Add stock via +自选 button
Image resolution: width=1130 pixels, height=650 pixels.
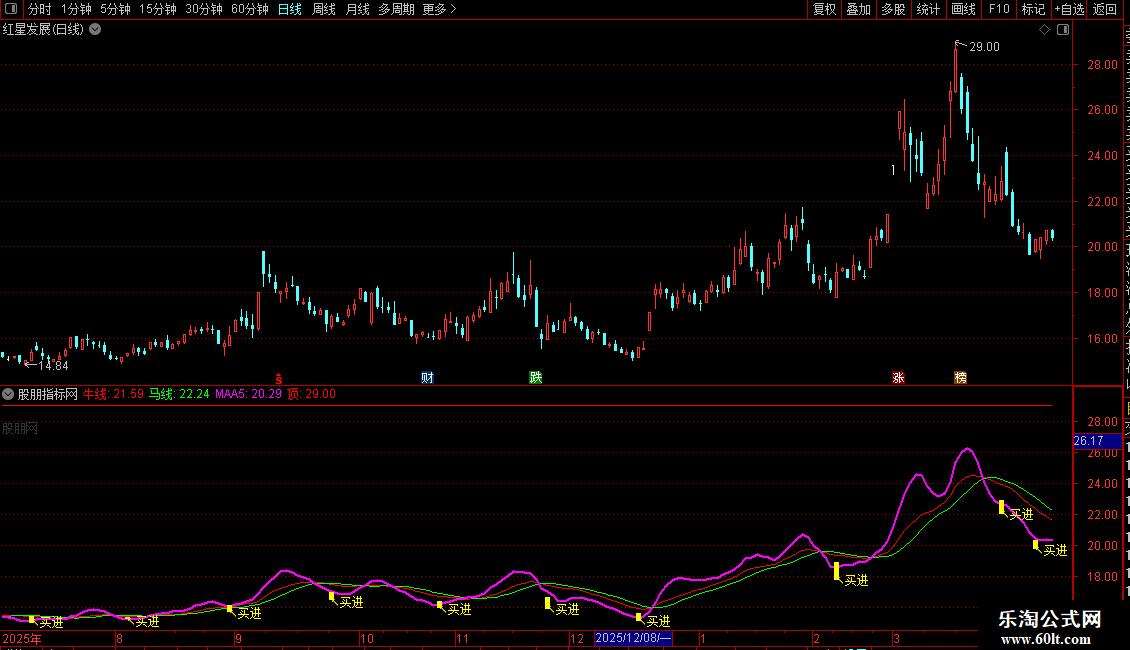pyautogui.click(x=1069, y=9)
